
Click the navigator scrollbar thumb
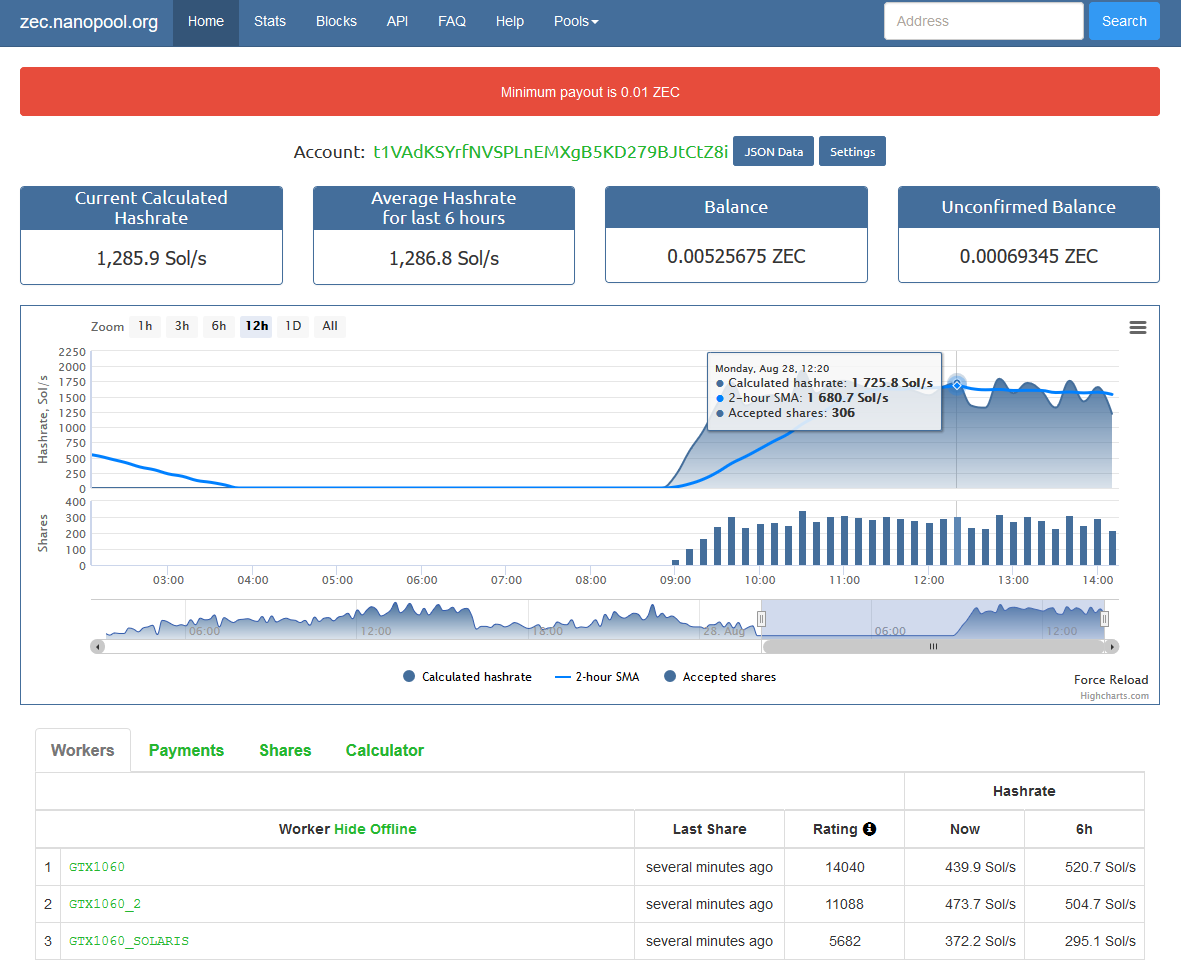pos(933,646)
